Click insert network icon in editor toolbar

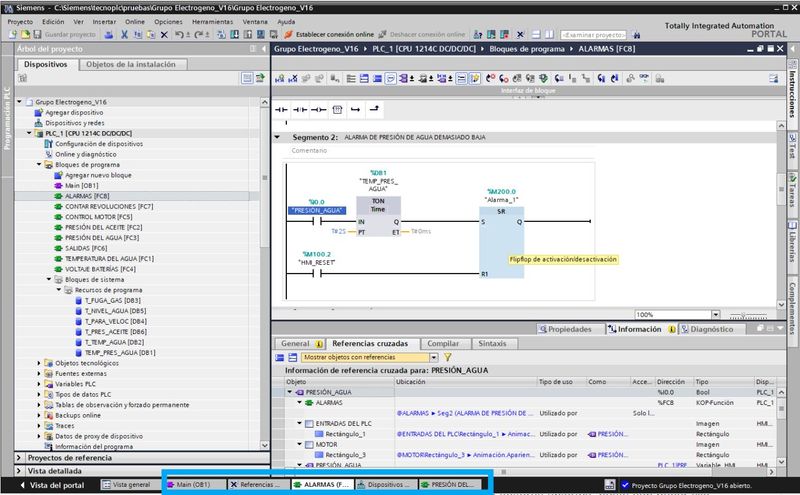point(280,79)
